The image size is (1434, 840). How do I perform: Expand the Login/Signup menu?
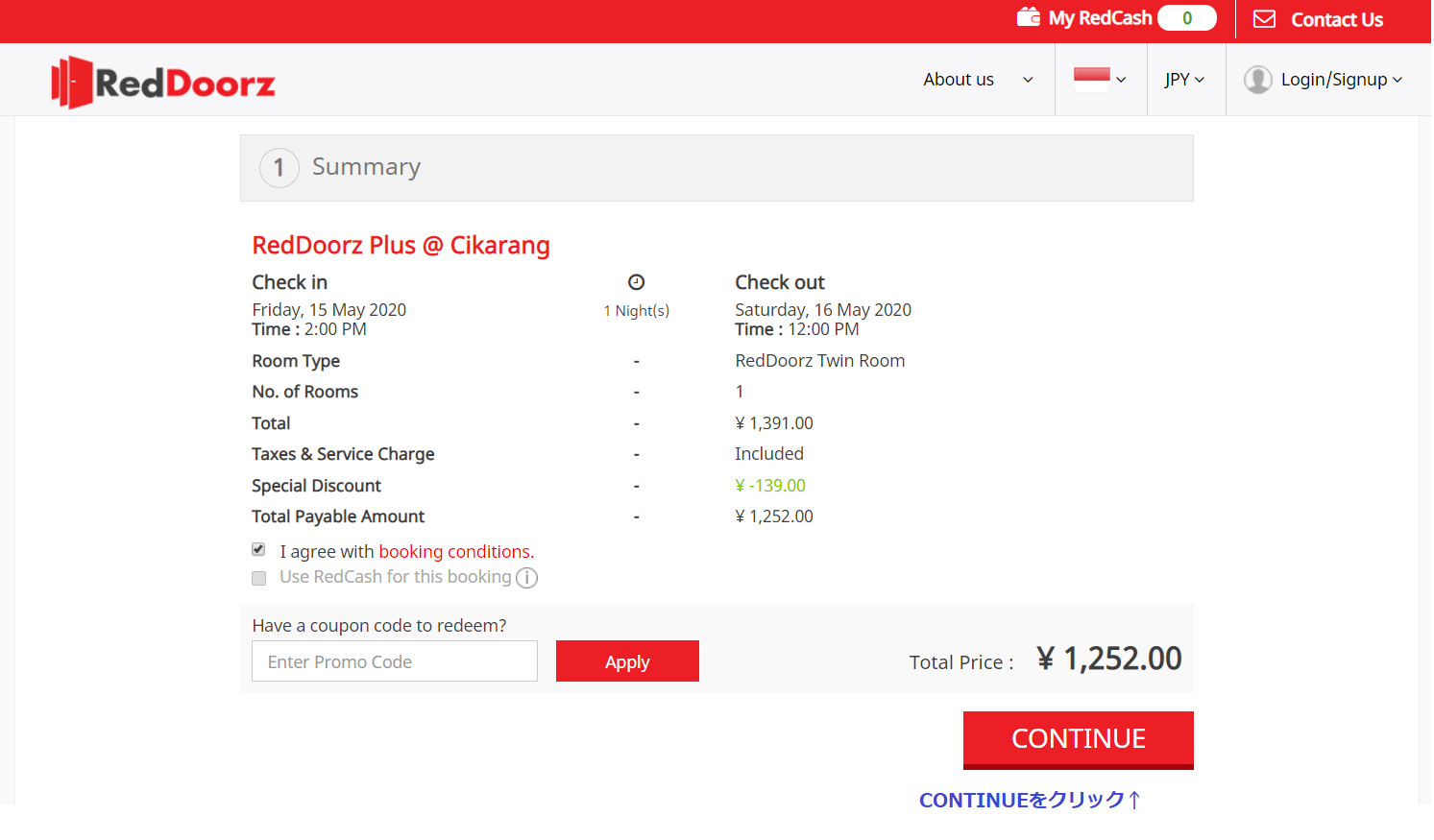tap(1342, 80)
